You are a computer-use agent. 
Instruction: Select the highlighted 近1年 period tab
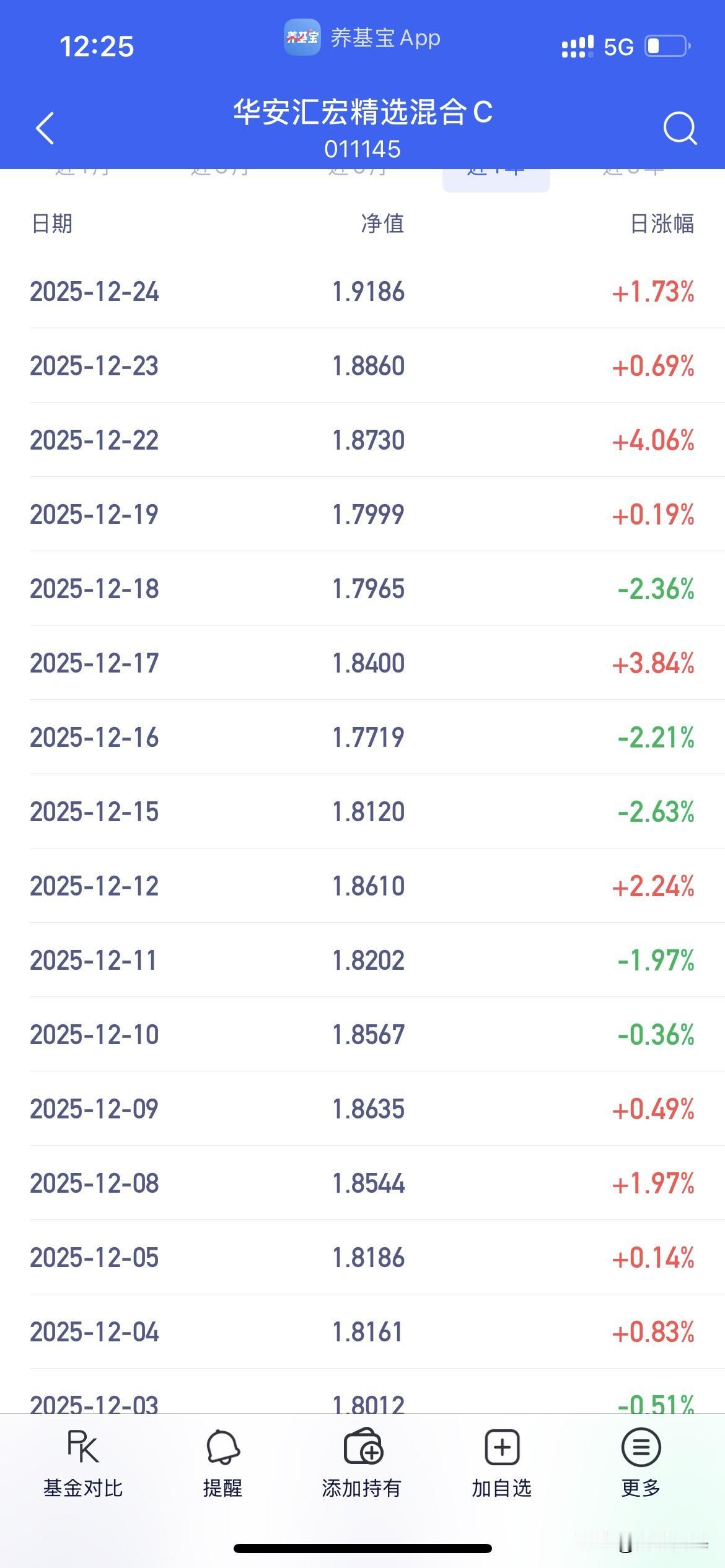pyautogui.click(x=496, y=177)
